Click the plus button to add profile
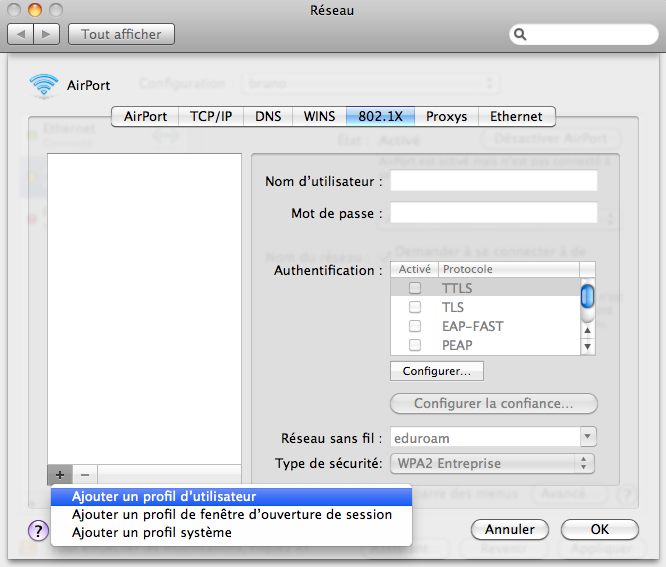Image resolution: width=666 pixels, height=567 pixels. click(60, 475)
